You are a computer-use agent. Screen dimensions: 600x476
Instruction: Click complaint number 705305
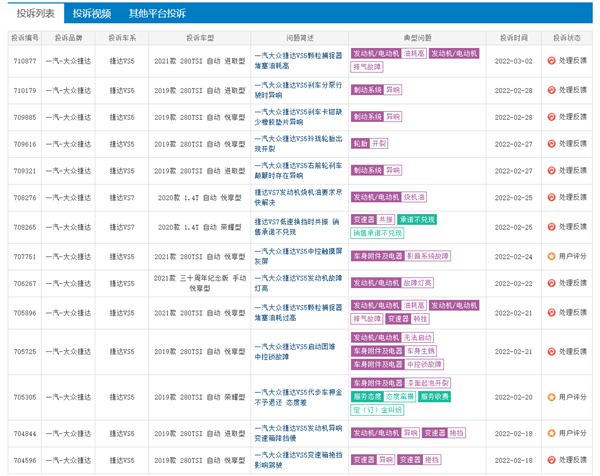pyautogui.click(x=25, y=397)
